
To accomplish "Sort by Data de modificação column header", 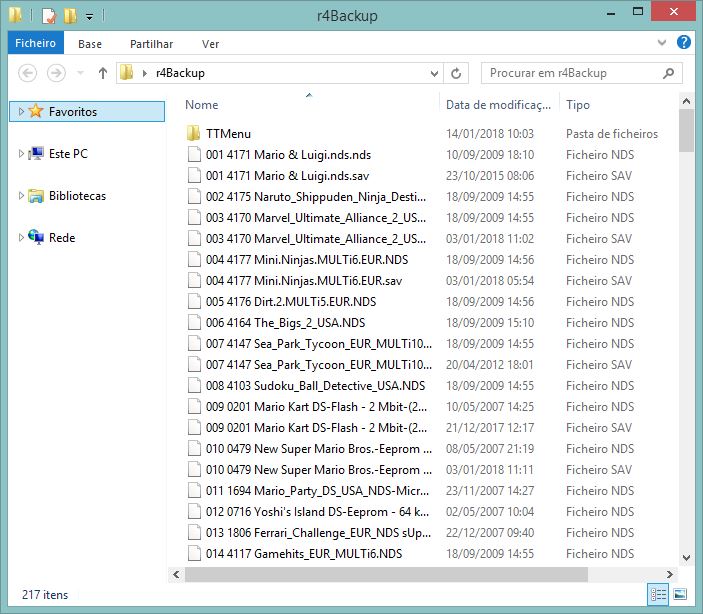I will [499, 105].
